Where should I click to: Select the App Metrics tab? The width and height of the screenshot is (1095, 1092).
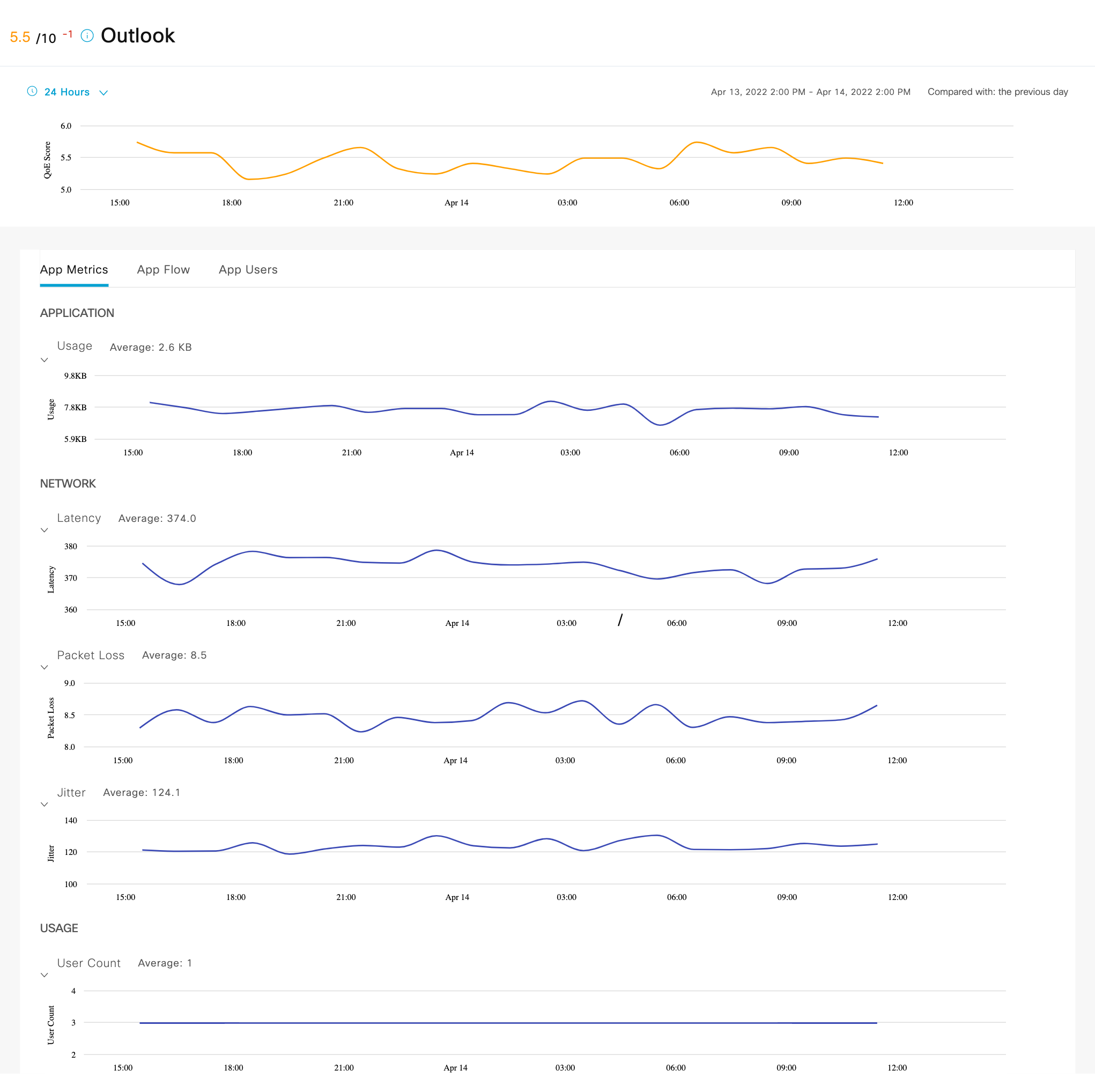click(73, 270)
